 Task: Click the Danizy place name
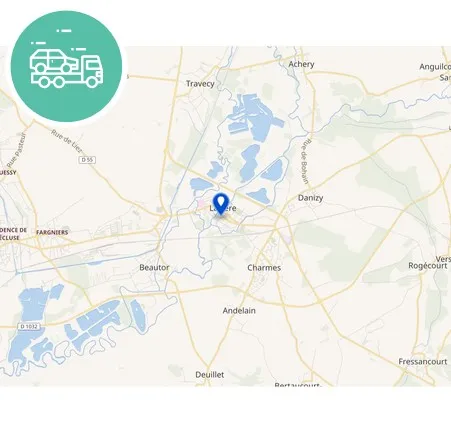coord(310,198)
